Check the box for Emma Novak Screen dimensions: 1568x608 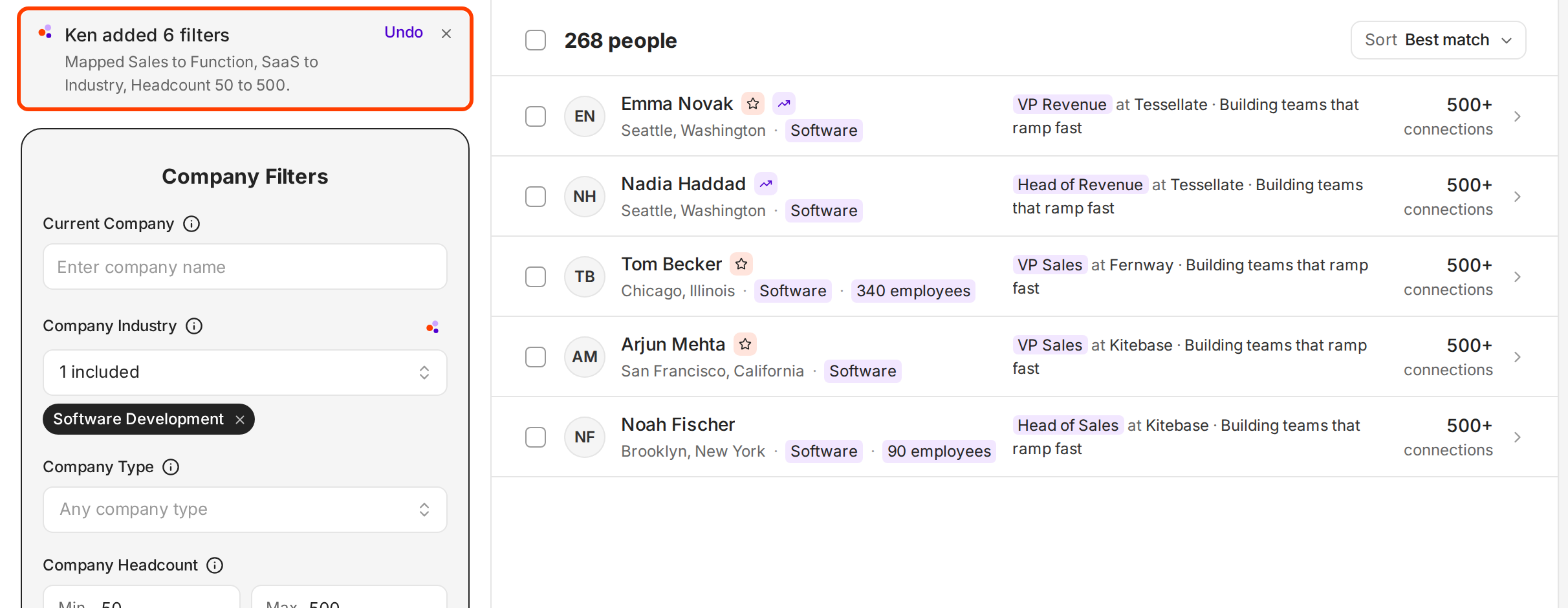(536, 116)
